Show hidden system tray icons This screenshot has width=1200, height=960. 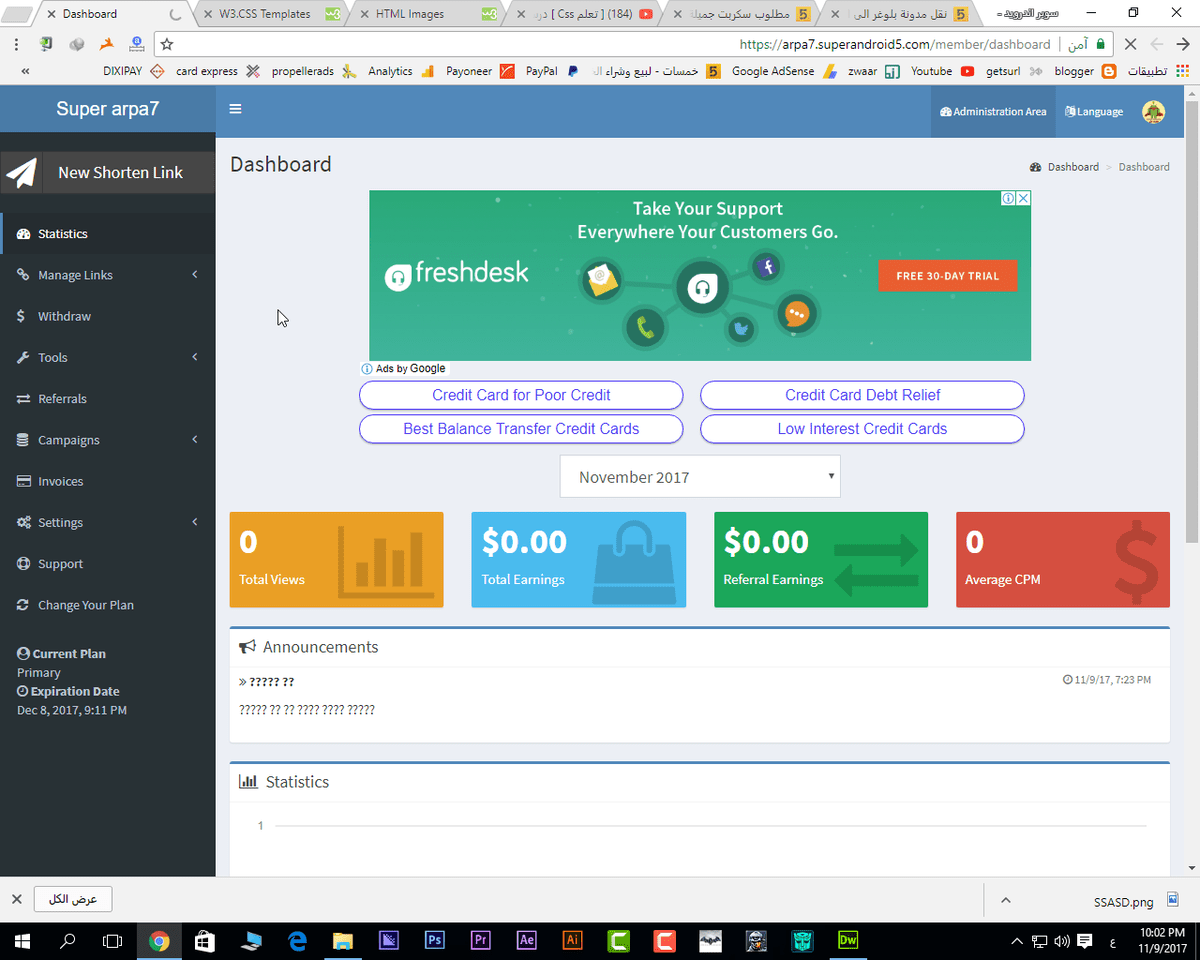tap(1017, 941)
